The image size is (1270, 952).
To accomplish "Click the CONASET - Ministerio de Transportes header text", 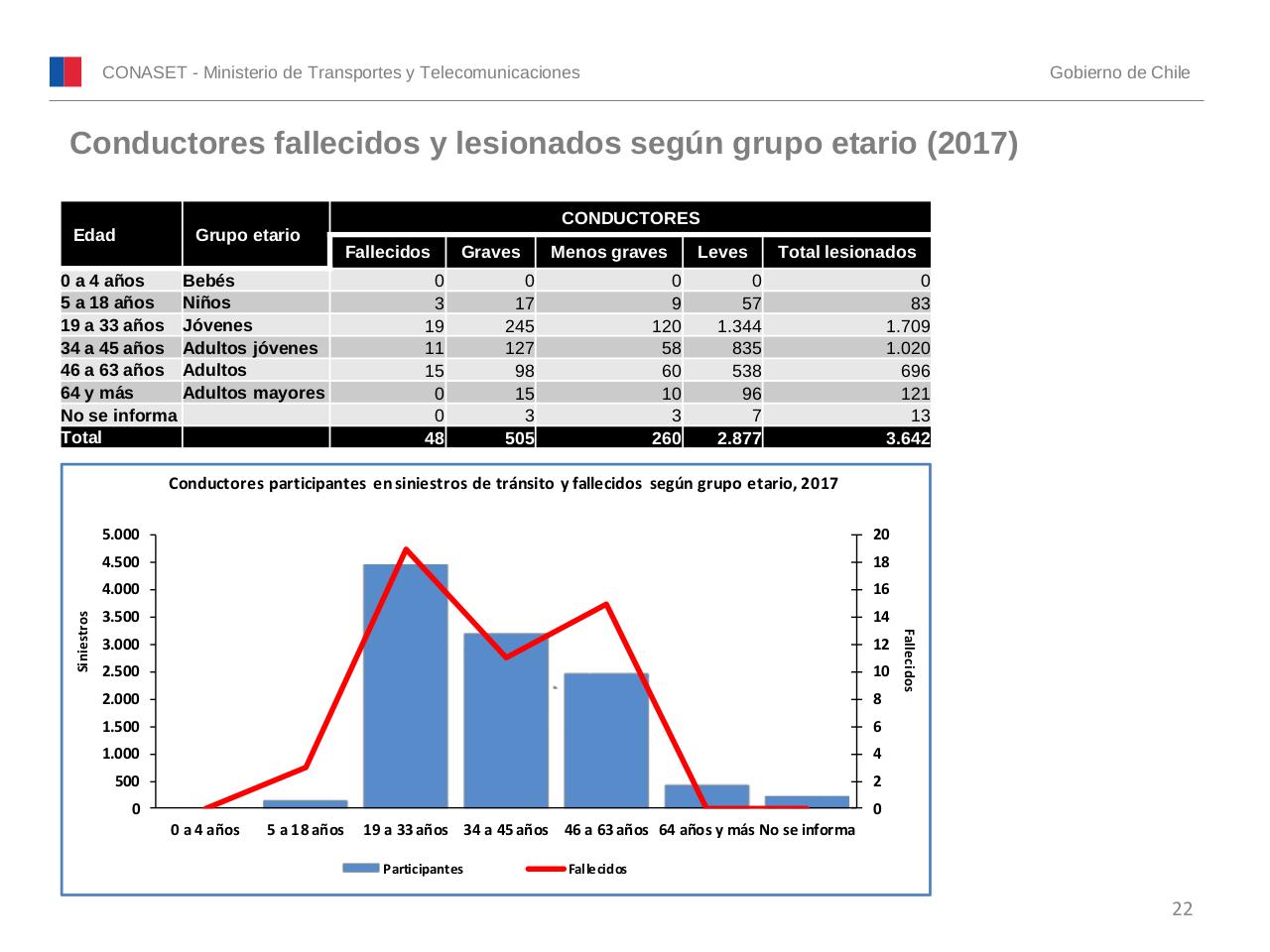I will pyautogui.click(x=341, y=71).
